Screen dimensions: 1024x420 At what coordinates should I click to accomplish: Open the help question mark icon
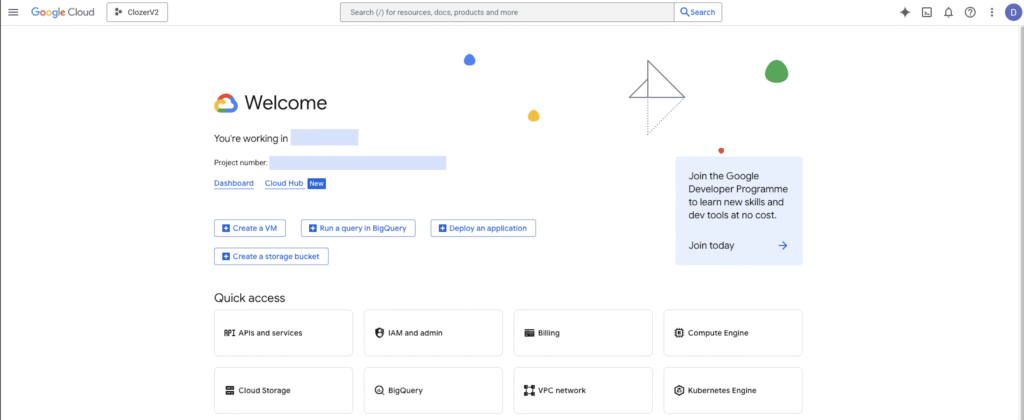tap(970, 12)
